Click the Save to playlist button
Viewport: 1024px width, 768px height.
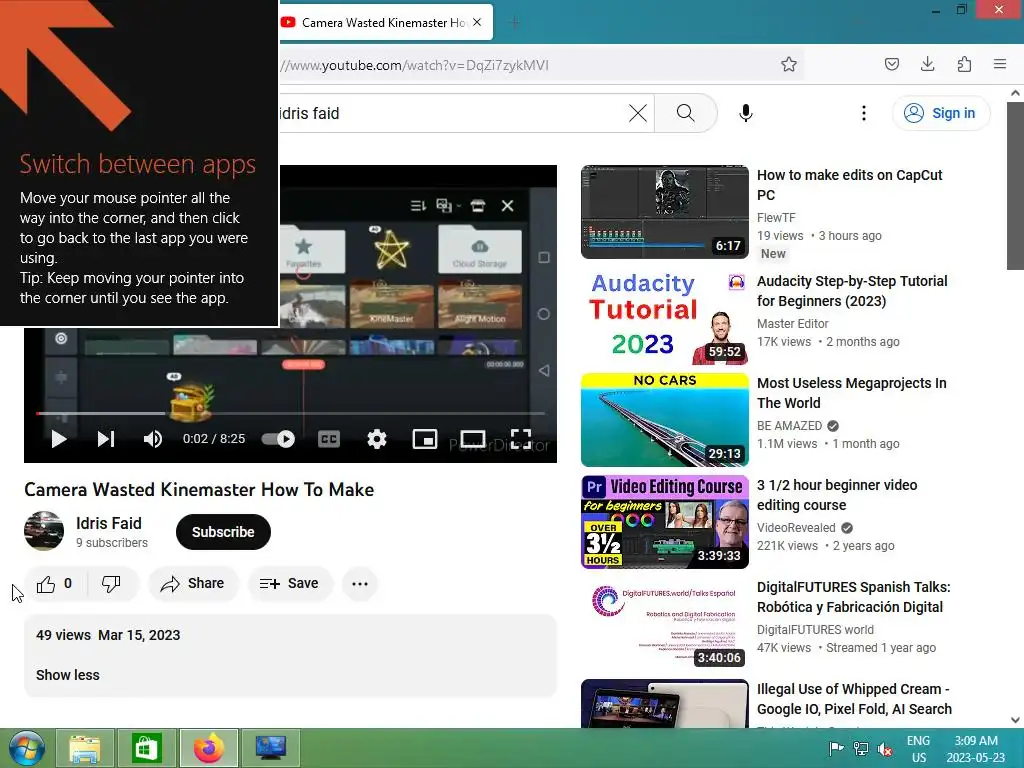click(290, 584)
